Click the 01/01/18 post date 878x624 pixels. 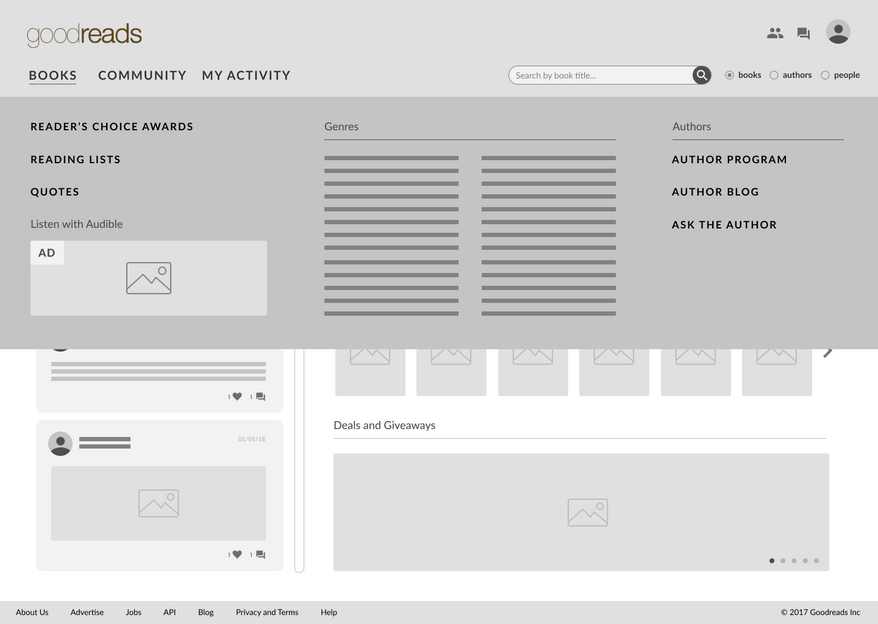tap(251, 439)
